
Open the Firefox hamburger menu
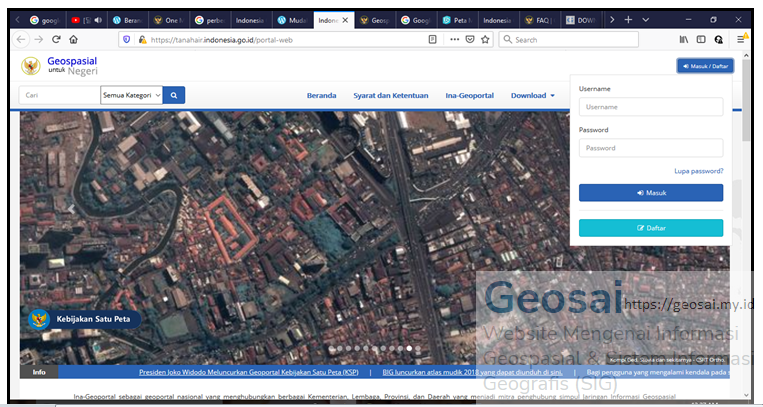pyautogui.click(x=741, y=39)
